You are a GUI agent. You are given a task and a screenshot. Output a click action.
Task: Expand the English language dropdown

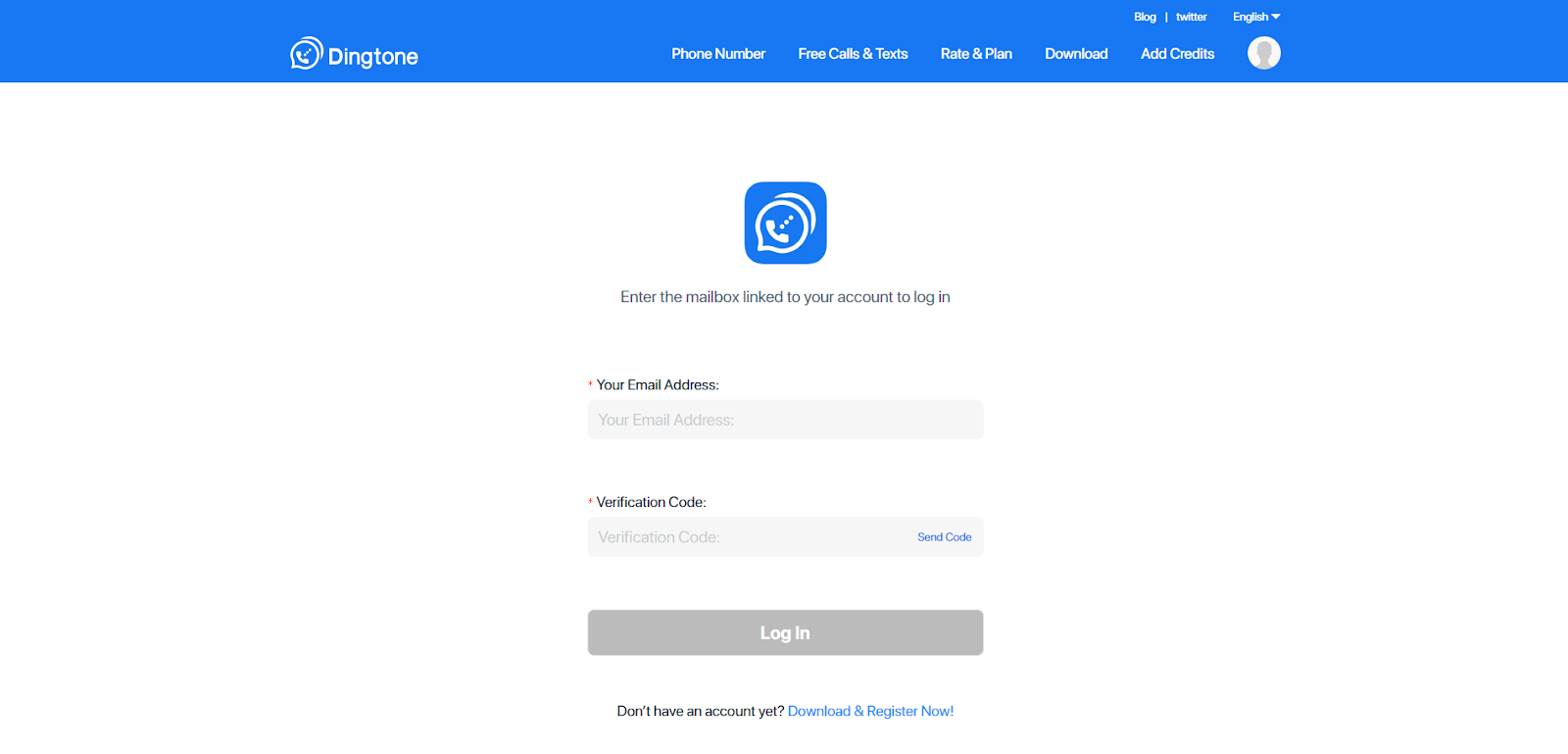tap(1256, 17)
